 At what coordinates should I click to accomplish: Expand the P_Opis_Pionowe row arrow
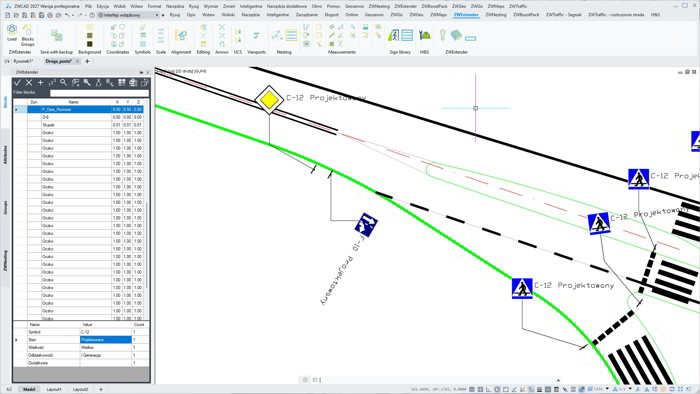click(x=17, y=109)
